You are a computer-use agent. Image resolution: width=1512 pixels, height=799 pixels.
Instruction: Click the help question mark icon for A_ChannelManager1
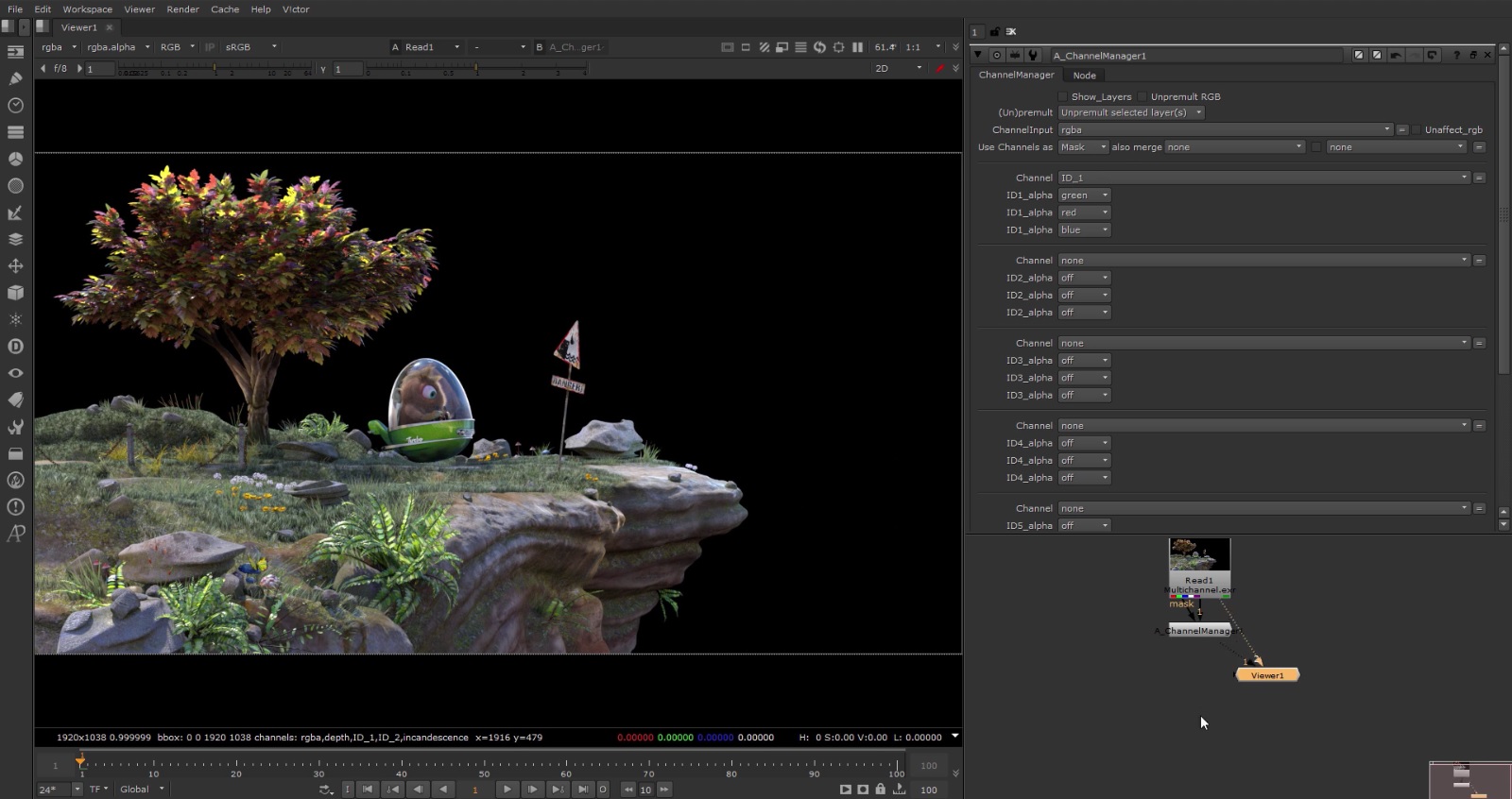pyautogui.click(x=1456, y=56)
